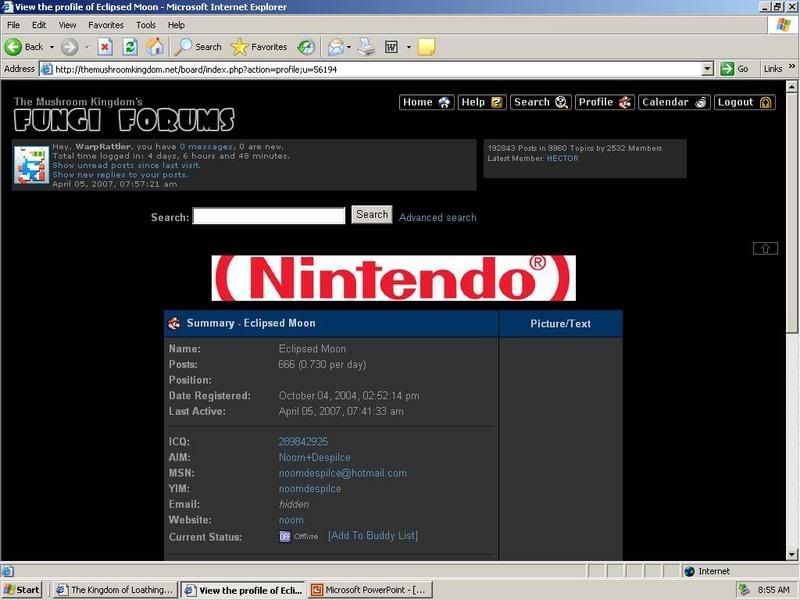Click the forum Logout nav button
800x600 pixels.
coord(744,102)
